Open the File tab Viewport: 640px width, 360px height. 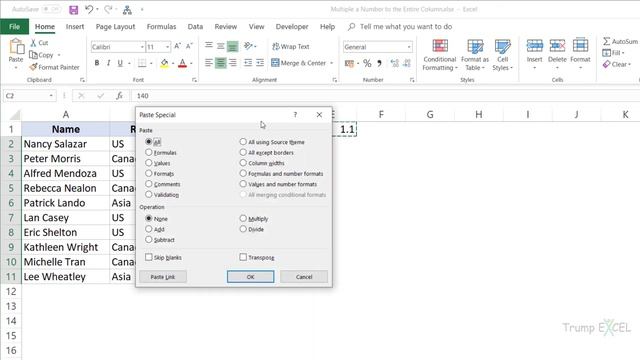pos(14,27)
